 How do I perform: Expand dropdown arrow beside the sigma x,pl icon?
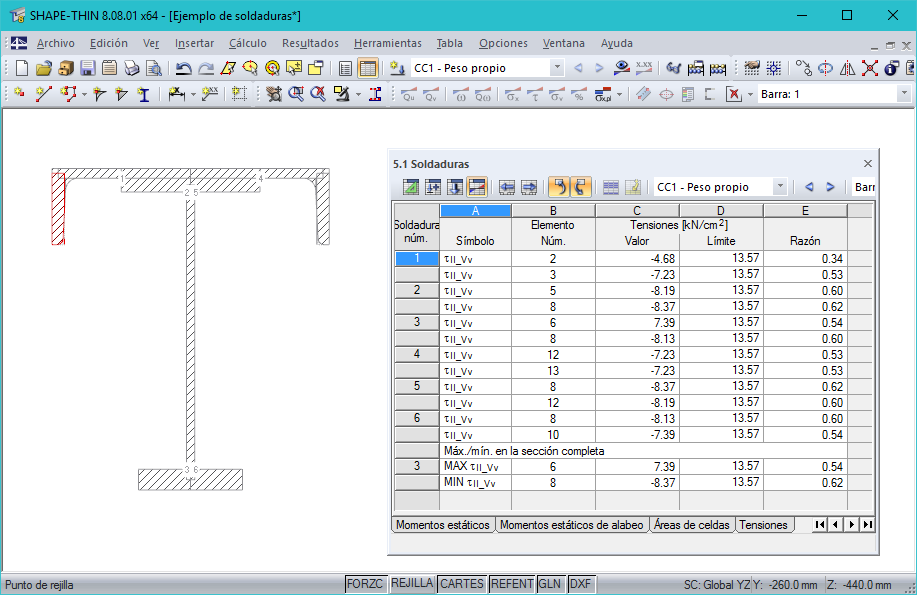619,94
